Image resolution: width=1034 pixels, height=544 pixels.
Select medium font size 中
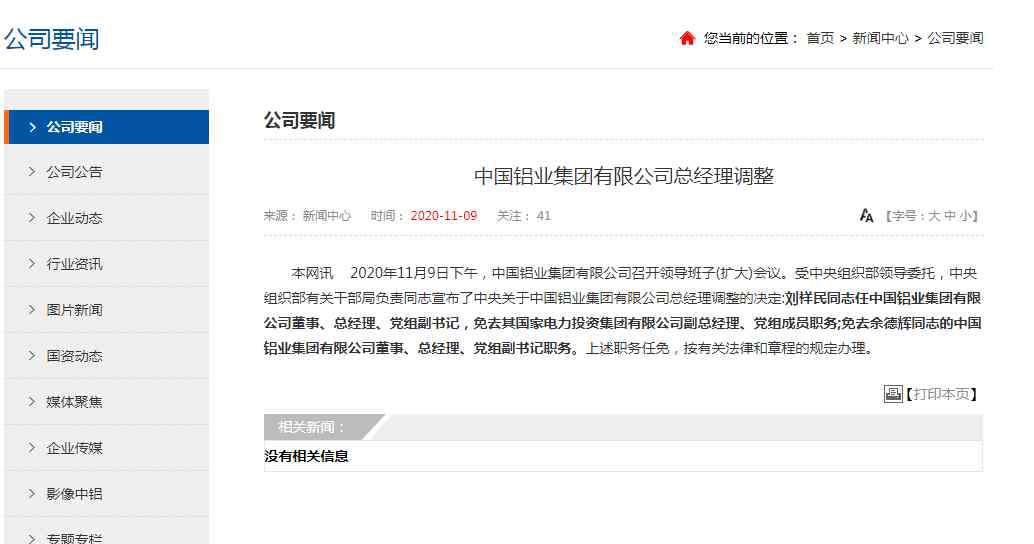click(950, 216)
